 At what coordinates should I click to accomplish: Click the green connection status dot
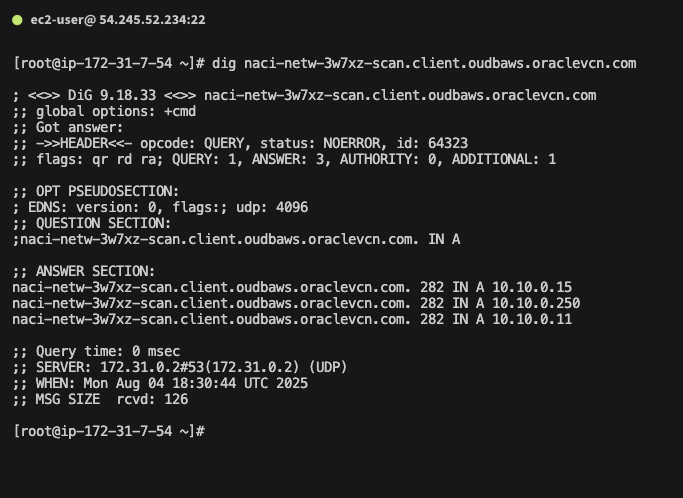17,20
